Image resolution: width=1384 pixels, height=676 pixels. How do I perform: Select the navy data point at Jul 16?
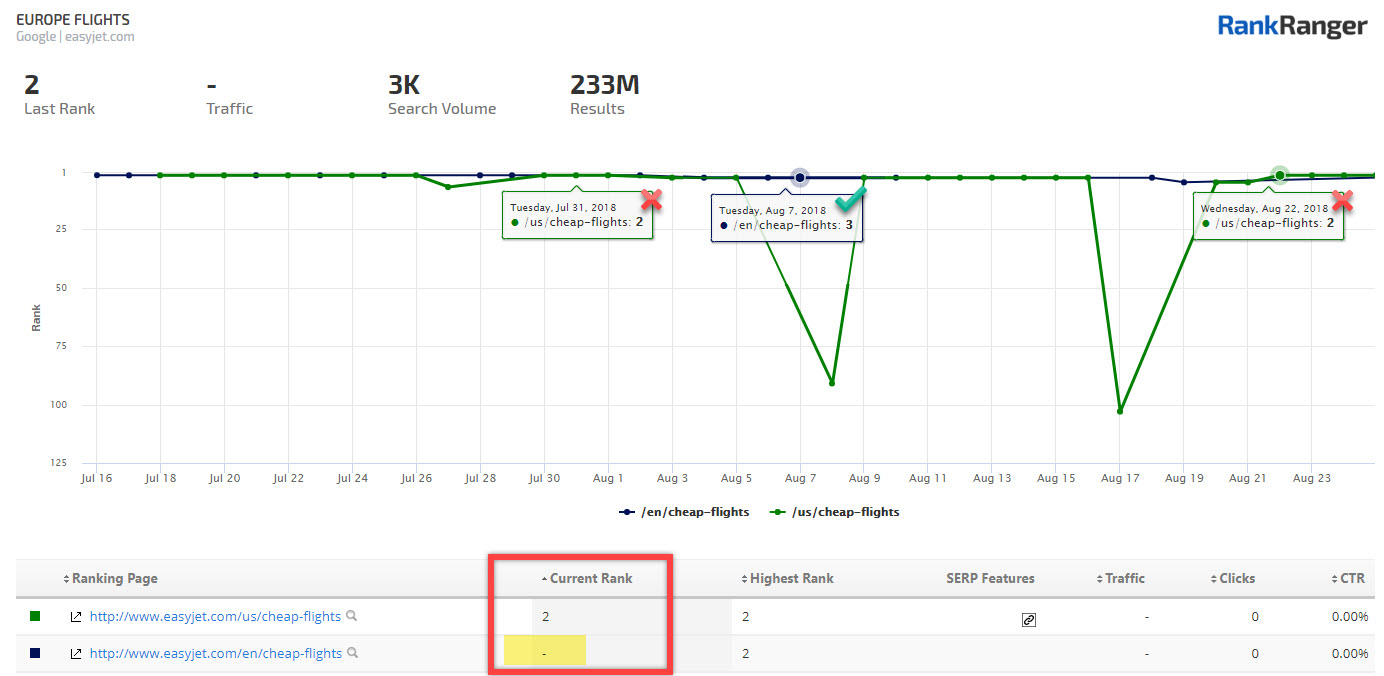coord(97,175)
